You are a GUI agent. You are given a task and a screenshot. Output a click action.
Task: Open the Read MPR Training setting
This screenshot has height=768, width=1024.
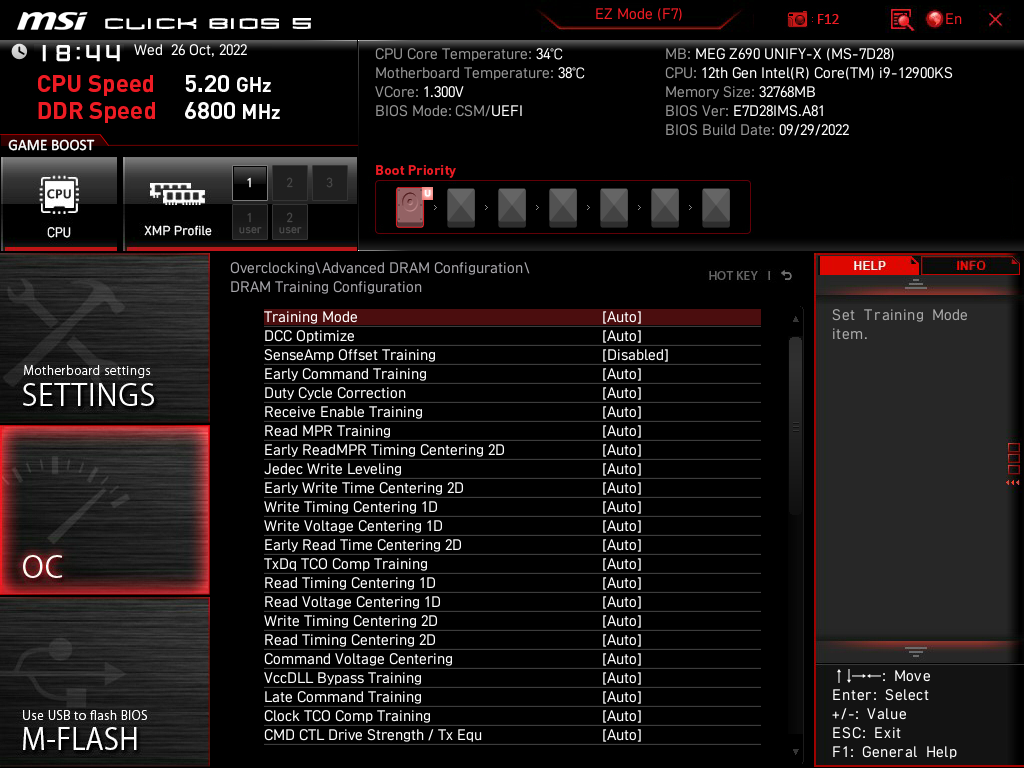512,431
